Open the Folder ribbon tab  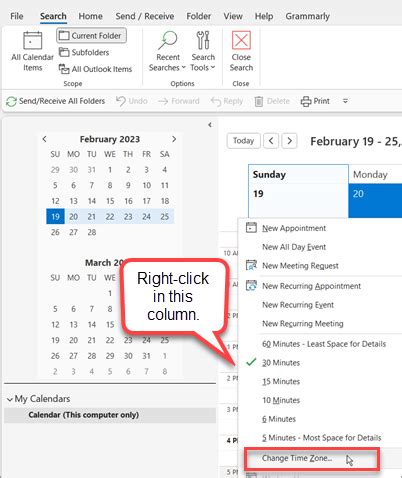pos(198,16)
